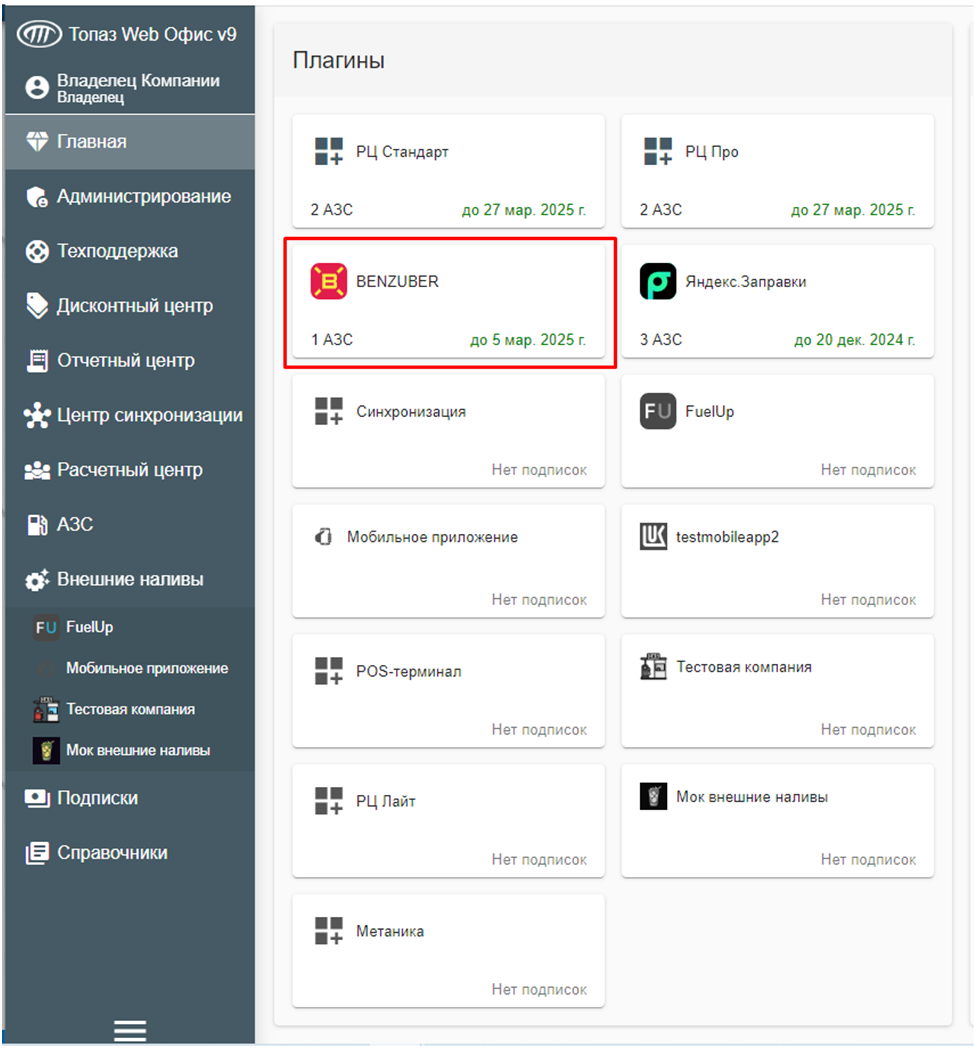Click the Яндекс.Заправки green logo icon
The image size is (978, 1049).
[658, 281]
